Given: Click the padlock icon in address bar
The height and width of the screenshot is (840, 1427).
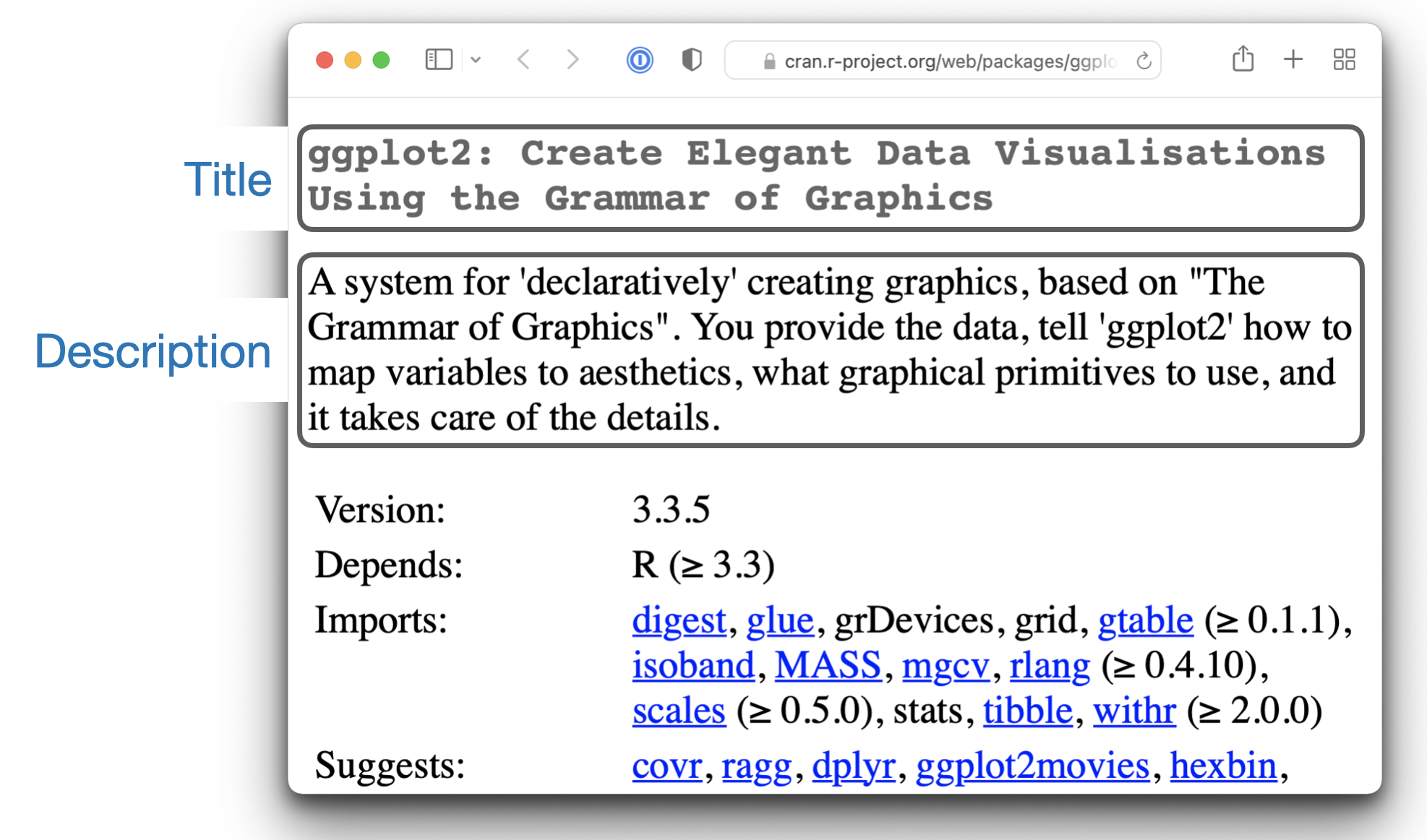Looking at the screenshot, I should (x=769, y=61).
